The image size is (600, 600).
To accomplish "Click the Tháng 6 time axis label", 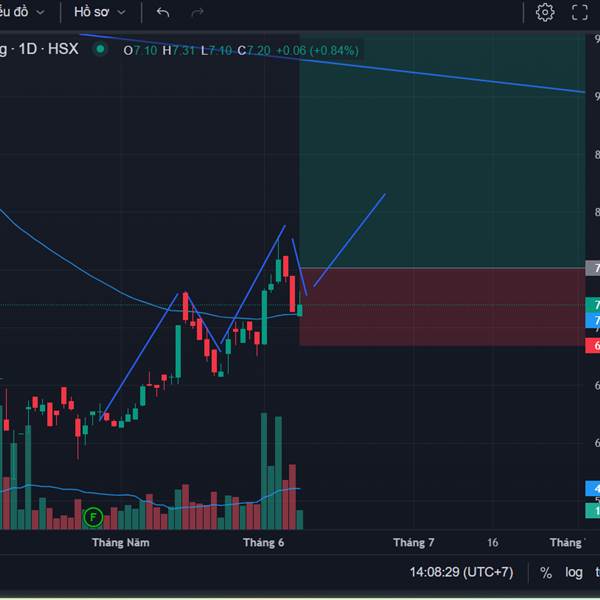I will pos(263,543).
